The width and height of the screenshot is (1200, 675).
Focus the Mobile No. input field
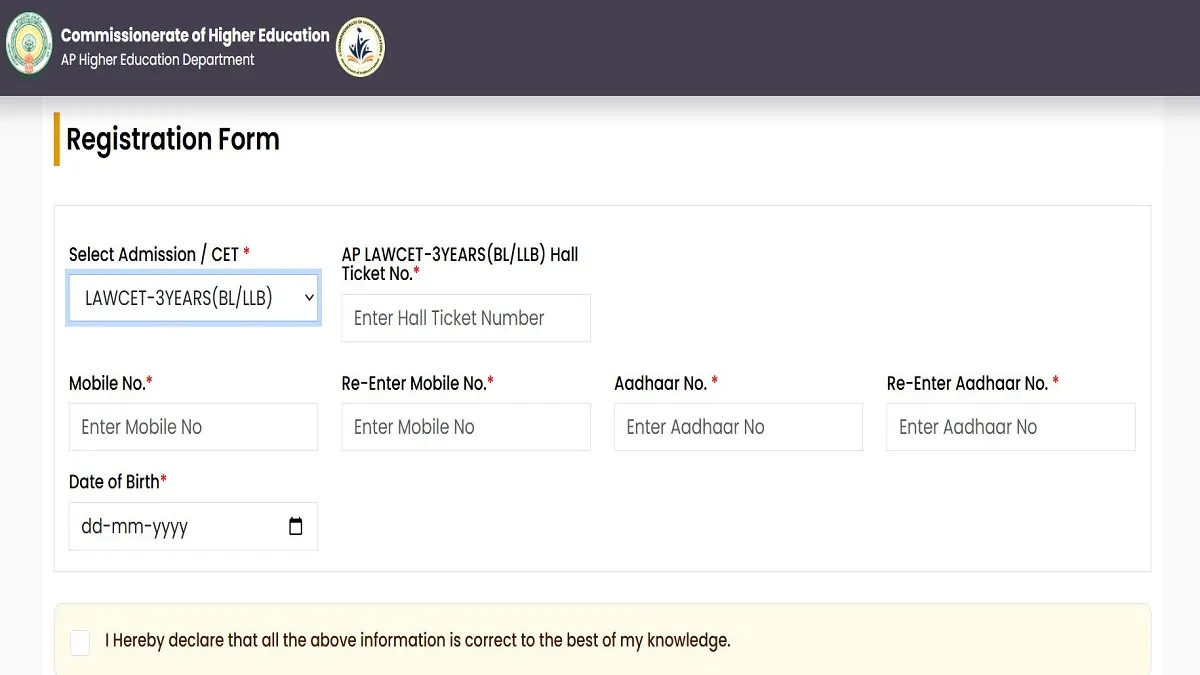[193, 427]
